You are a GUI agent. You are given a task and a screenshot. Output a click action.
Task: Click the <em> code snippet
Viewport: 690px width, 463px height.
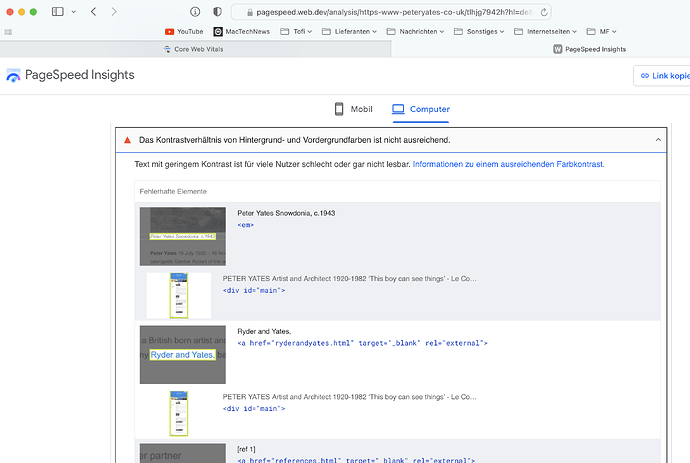[x=246, y=225]
